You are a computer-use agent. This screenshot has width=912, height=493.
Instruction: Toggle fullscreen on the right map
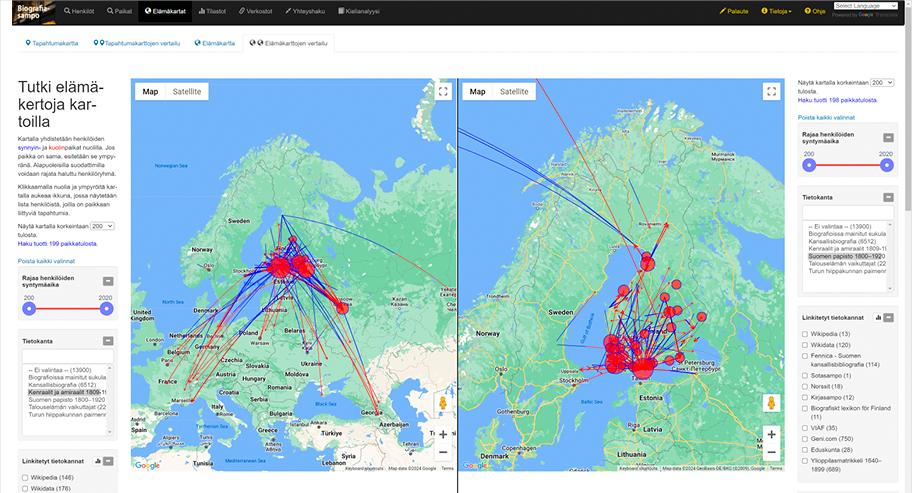771,91
